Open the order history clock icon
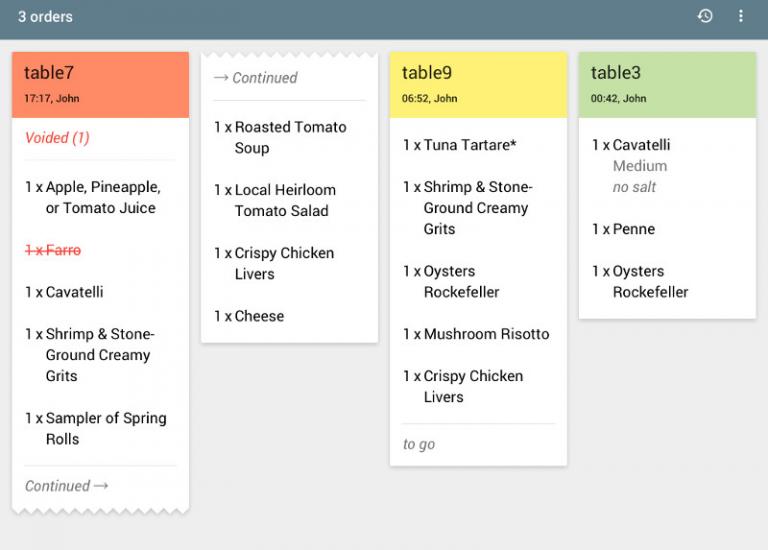This screenshot has width=768, height=550. (x=705, y=16)
